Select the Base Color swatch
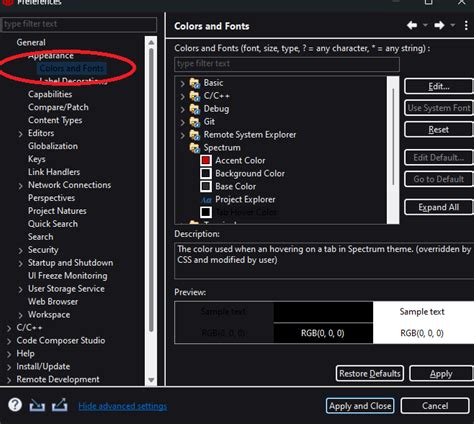Viewport: 474px width, 424px height. click(206, 186)
